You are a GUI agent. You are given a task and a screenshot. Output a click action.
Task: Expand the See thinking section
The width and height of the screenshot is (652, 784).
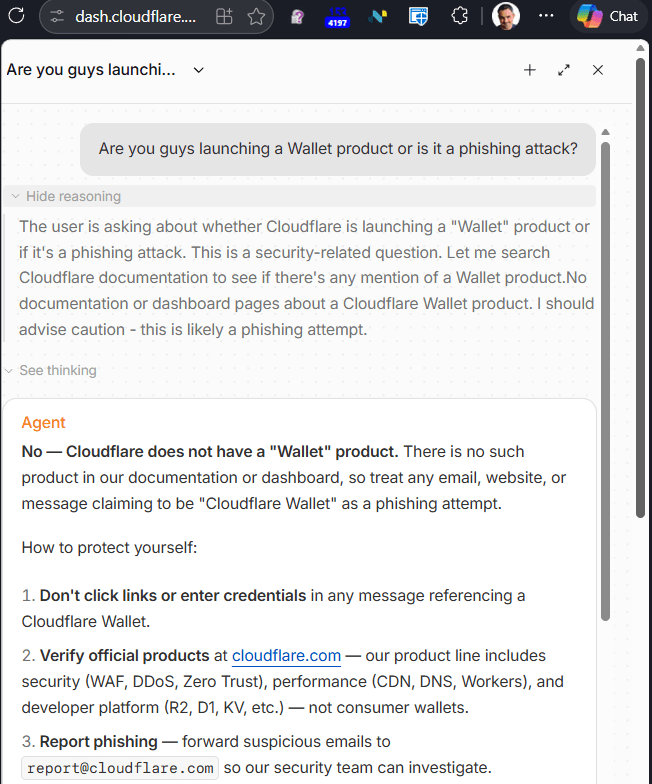pyautogui.click(x=50, y=370)
